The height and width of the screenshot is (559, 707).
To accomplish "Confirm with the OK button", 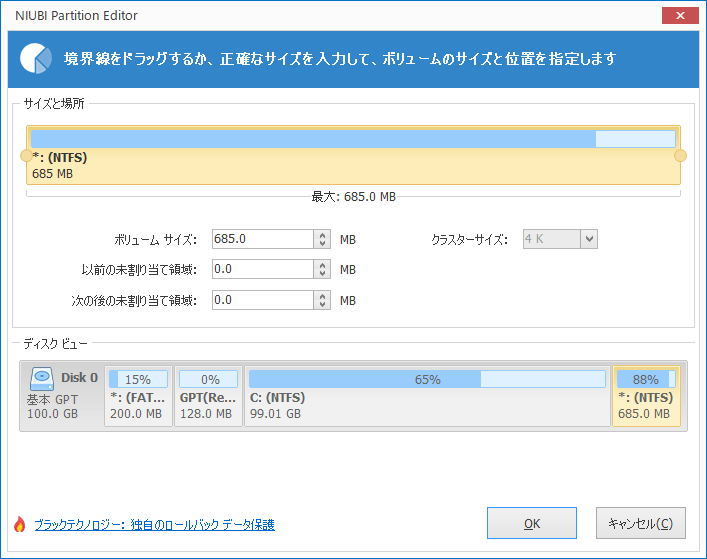I will 532,523.
